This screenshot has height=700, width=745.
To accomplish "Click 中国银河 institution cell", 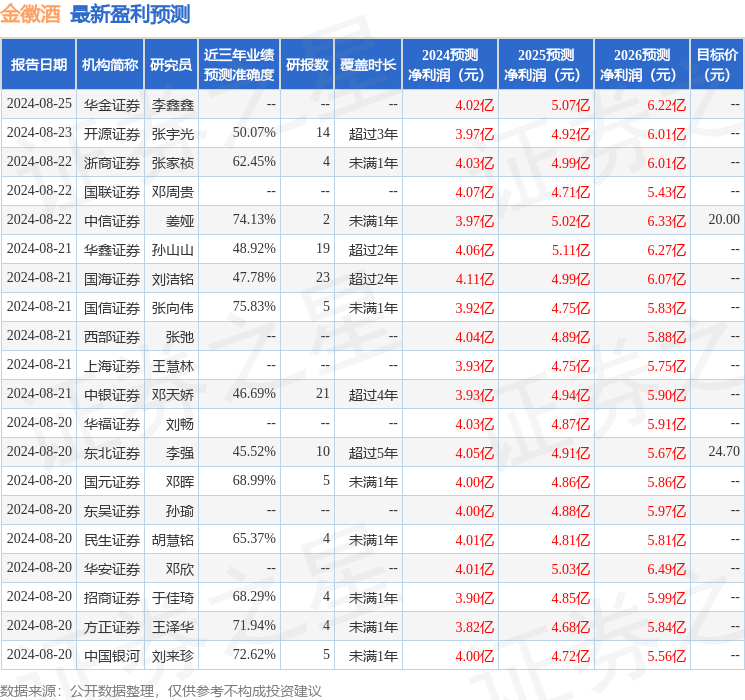I will pos(112,656).
